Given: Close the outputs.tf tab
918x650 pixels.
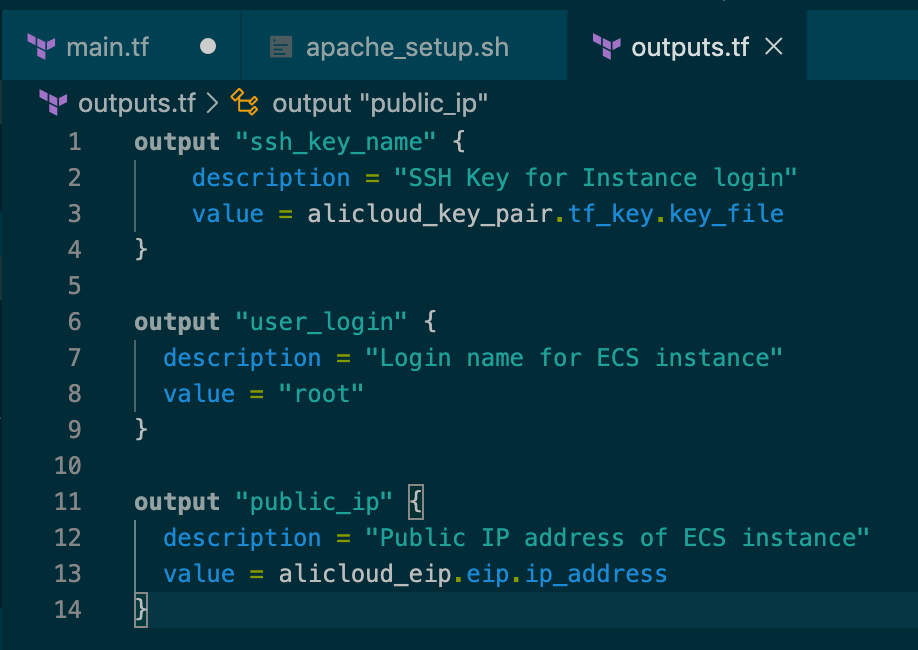Looking at the screenshot, I should 773,47.
